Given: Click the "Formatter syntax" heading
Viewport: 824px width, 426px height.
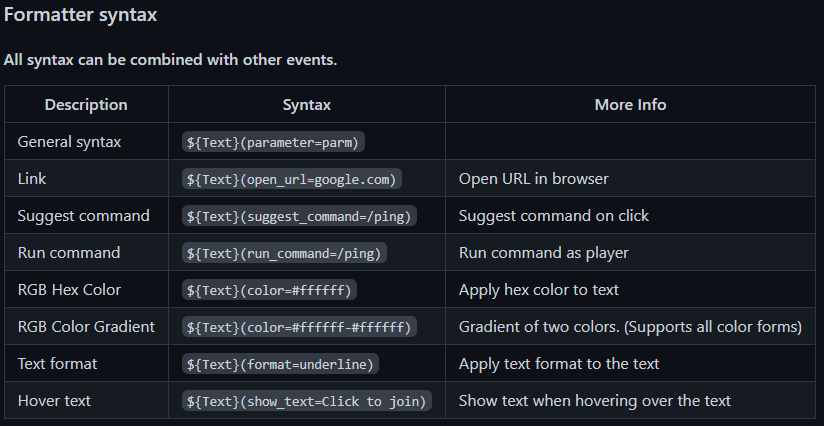Looking at the screenshot, I should [x=80, y=16].
